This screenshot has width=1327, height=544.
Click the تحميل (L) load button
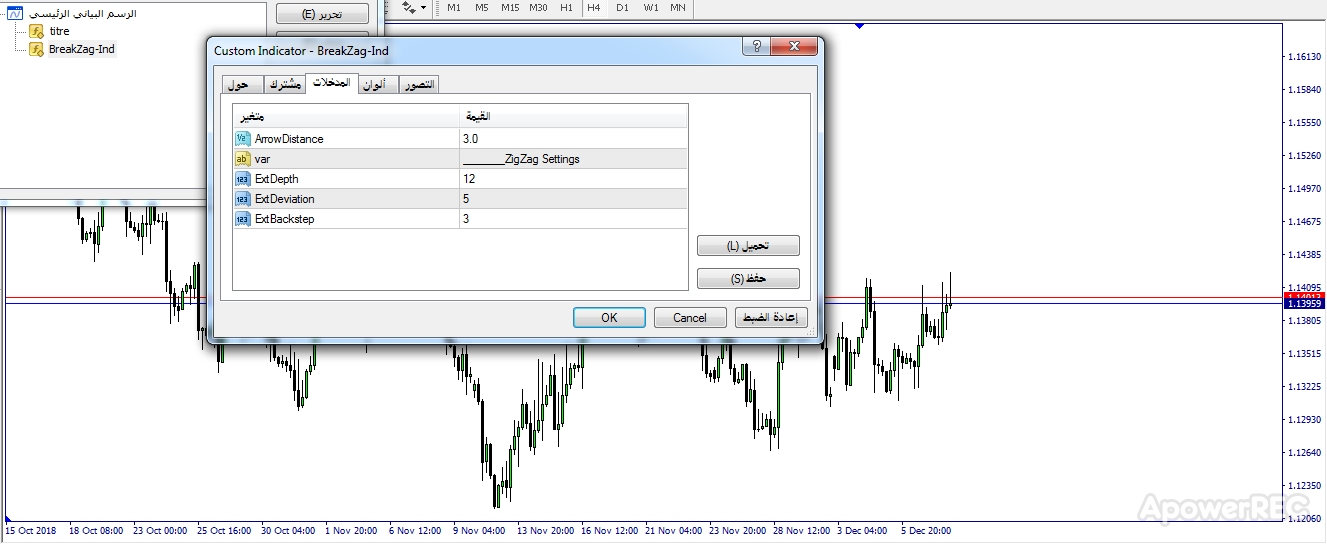pos(748,246)
